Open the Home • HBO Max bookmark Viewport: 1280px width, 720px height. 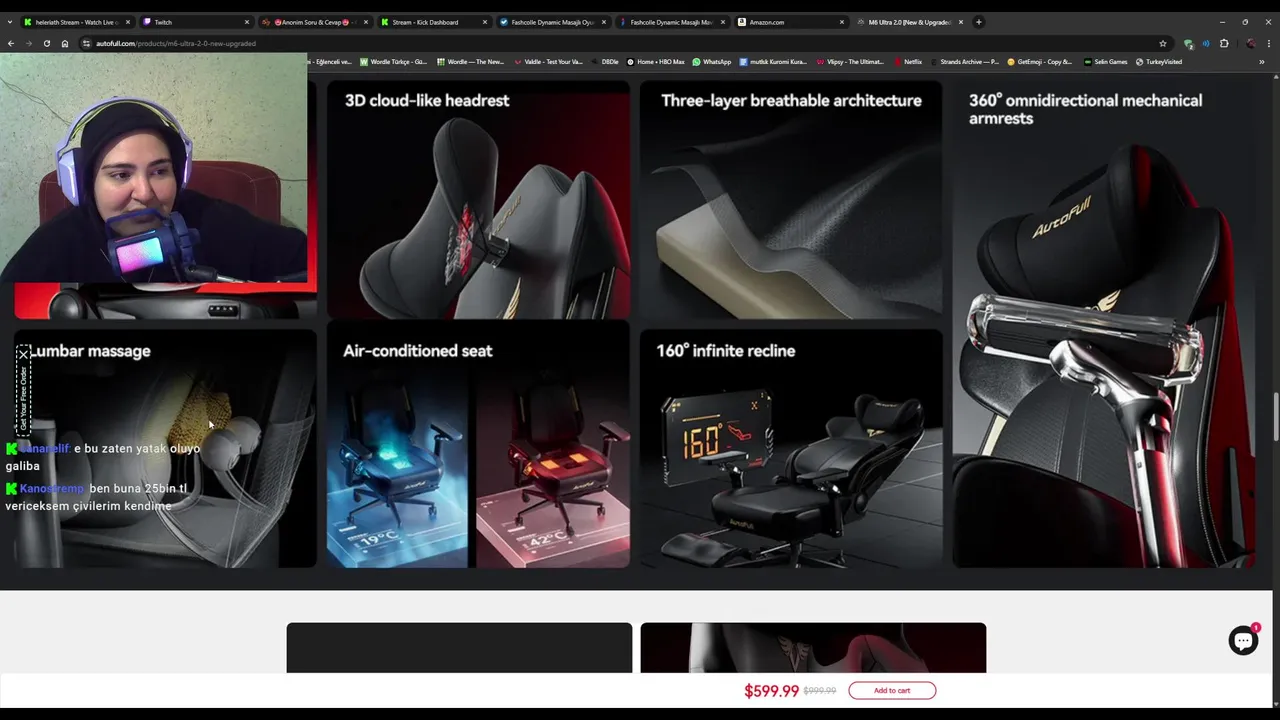pyautogui.click(x=656, y=62)
